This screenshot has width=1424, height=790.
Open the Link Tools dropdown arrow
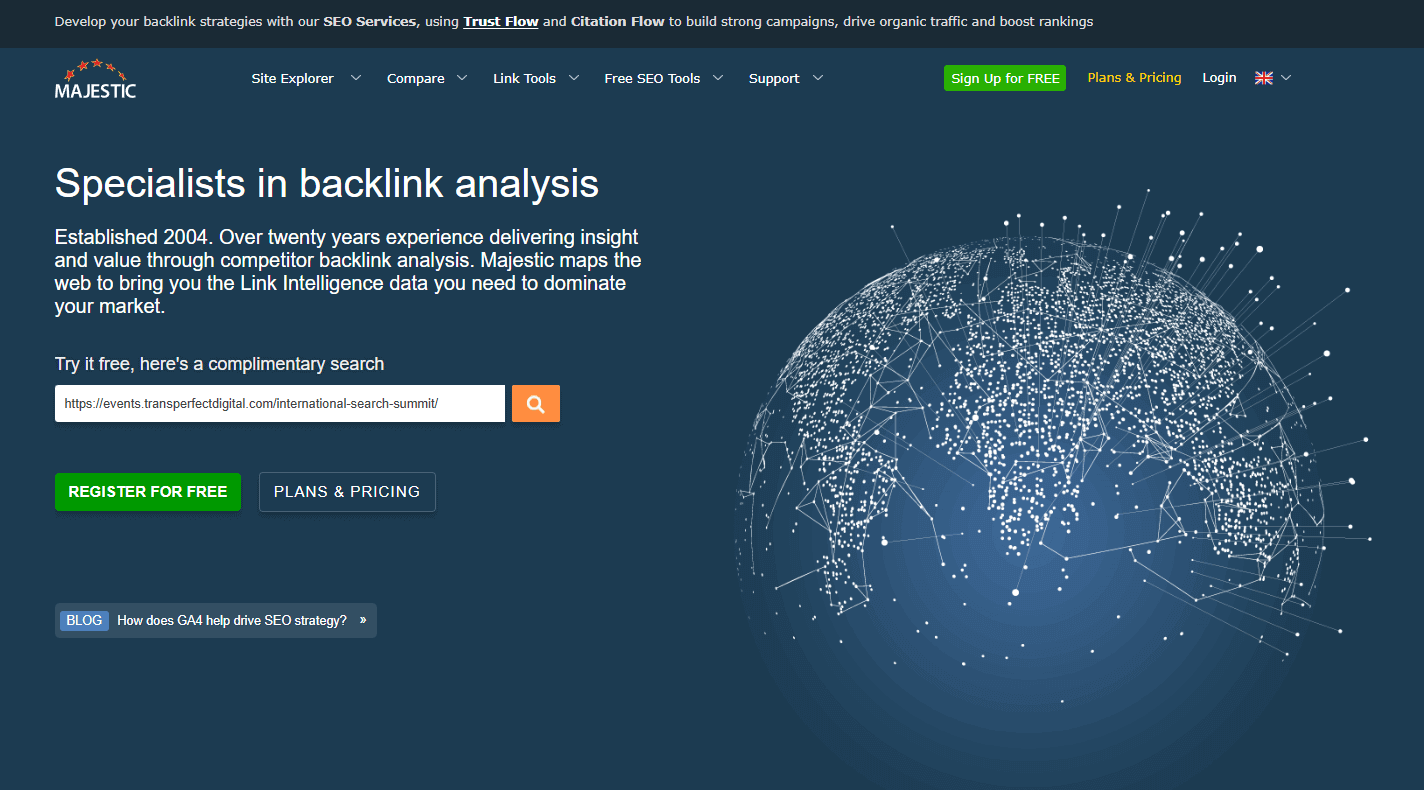(x=574, y=78)
